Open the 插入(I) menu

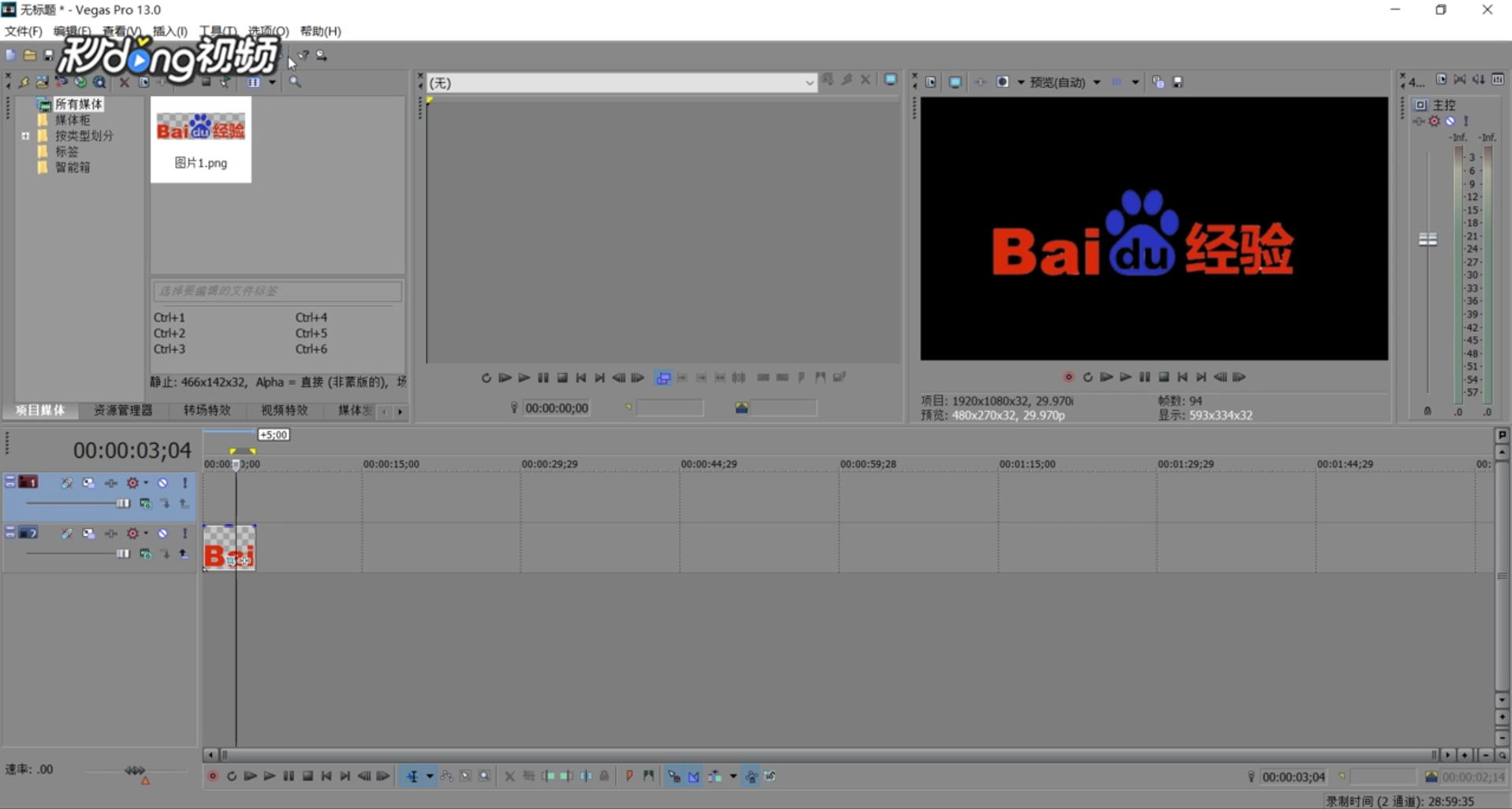[x=169, y=32]
